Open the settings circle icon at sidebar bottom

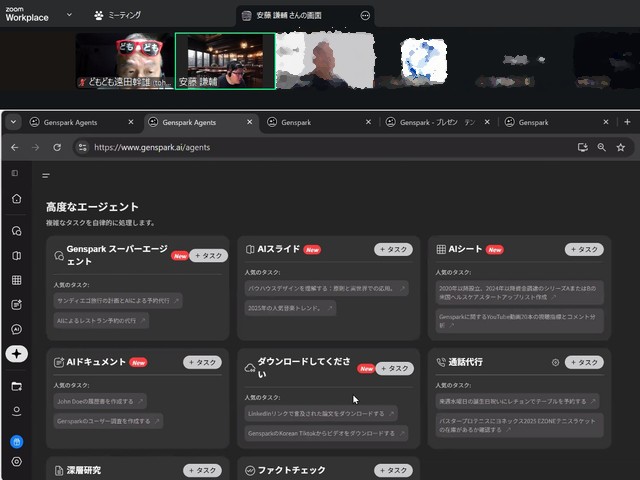pyautogui.click(x=16, y=462)
